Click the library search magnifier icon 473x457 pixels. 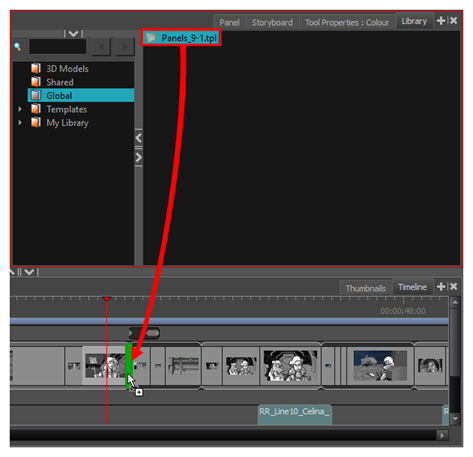point(18,47)
